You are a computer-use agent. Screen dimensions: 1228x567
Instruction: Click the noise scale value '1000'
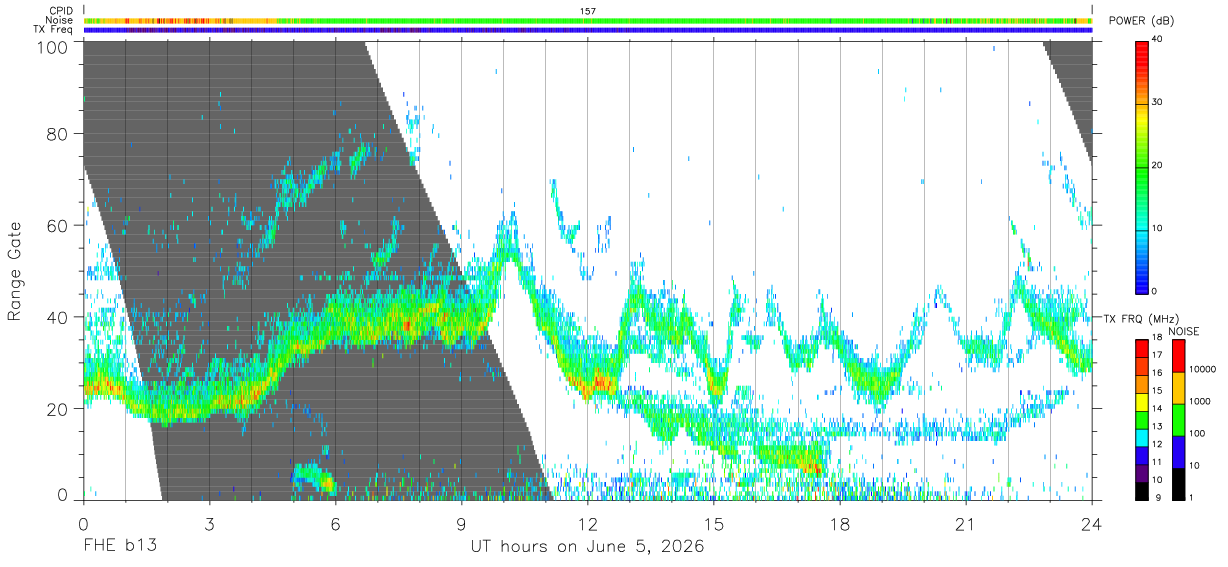pos(1201,402)
